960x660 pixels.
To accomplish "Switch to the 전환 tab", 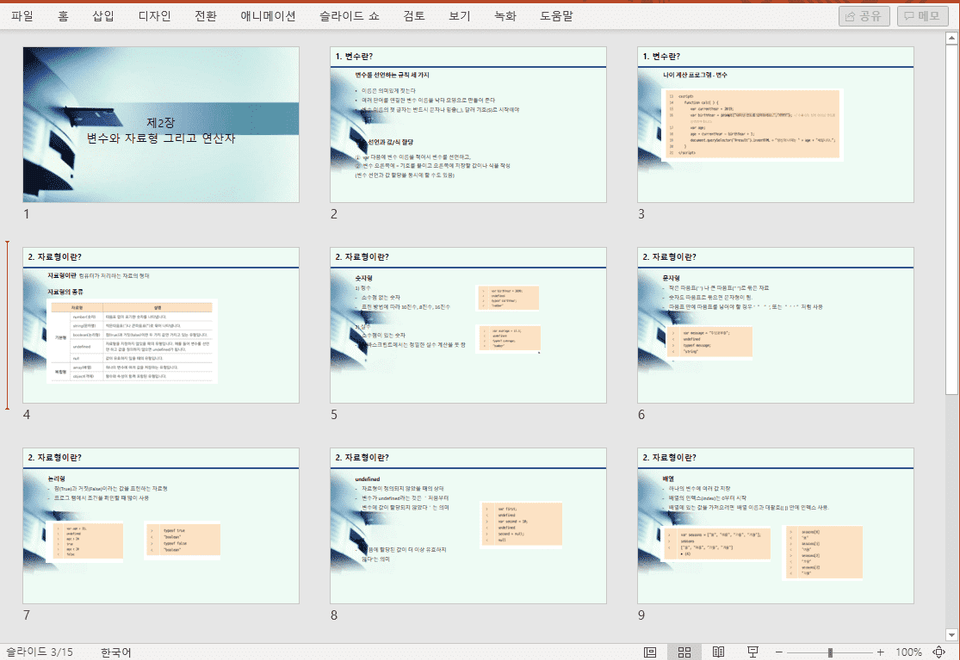I will 205,16.
